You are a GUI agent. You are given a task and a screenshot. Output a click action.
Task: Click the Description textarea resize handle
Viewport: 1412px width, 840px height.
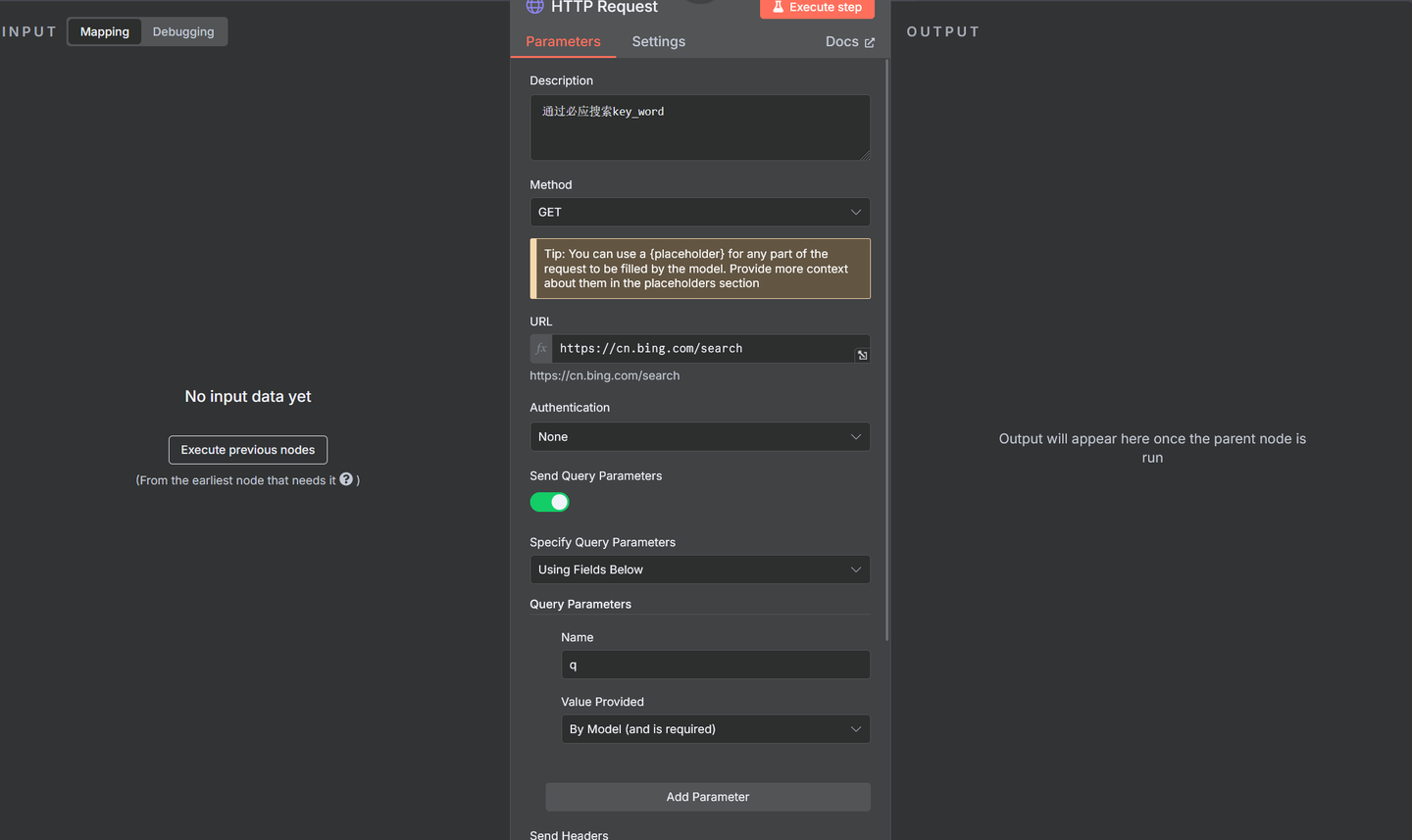pyautogui.click(x=865, y=155)
